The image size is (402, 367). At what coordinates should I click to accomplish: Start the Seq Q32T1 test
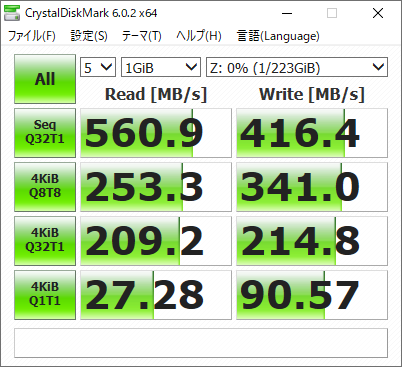tap(45, 133)
